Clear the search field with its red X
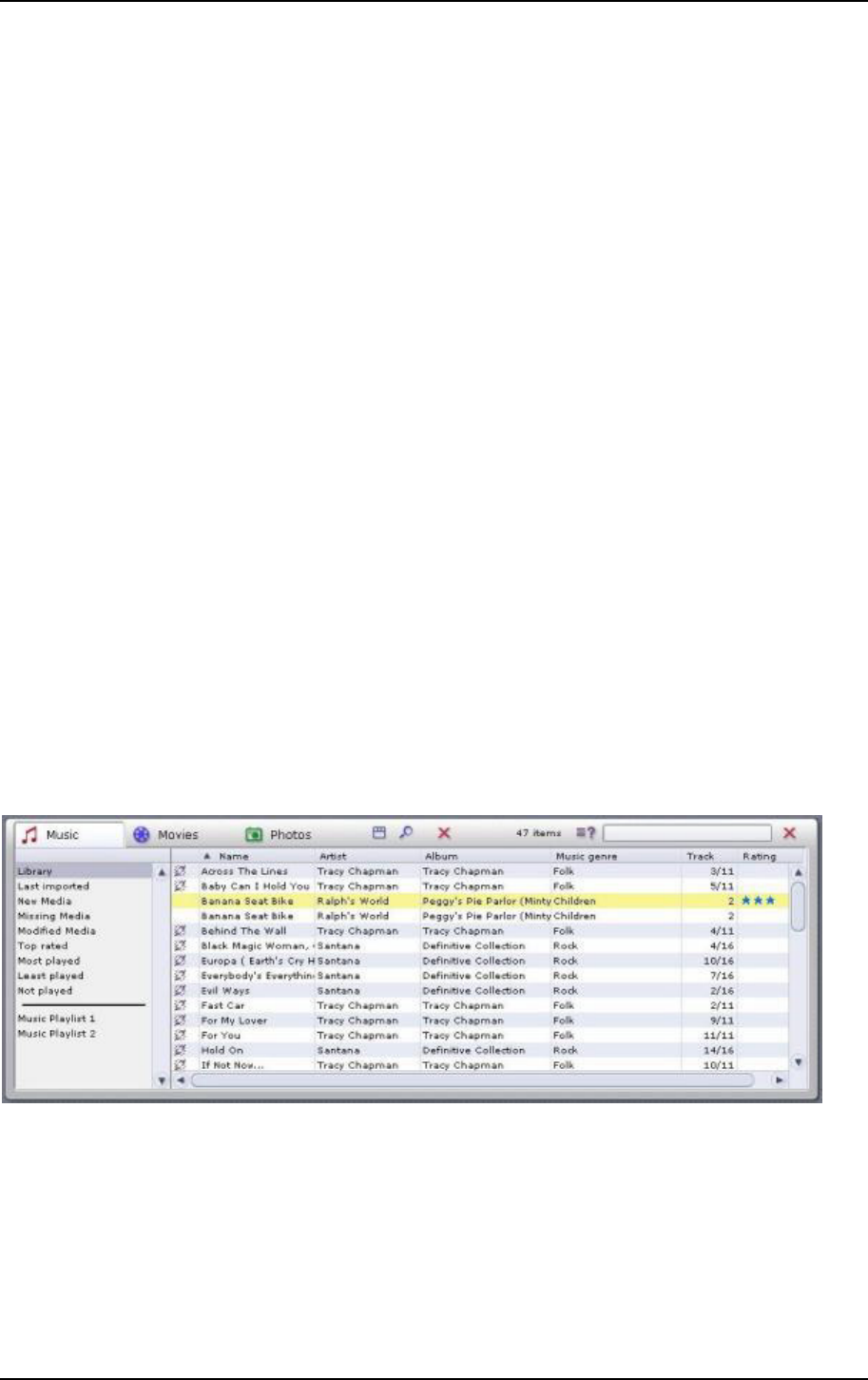The width and height of the screenshot is (868, 1380). click(789, 833)
